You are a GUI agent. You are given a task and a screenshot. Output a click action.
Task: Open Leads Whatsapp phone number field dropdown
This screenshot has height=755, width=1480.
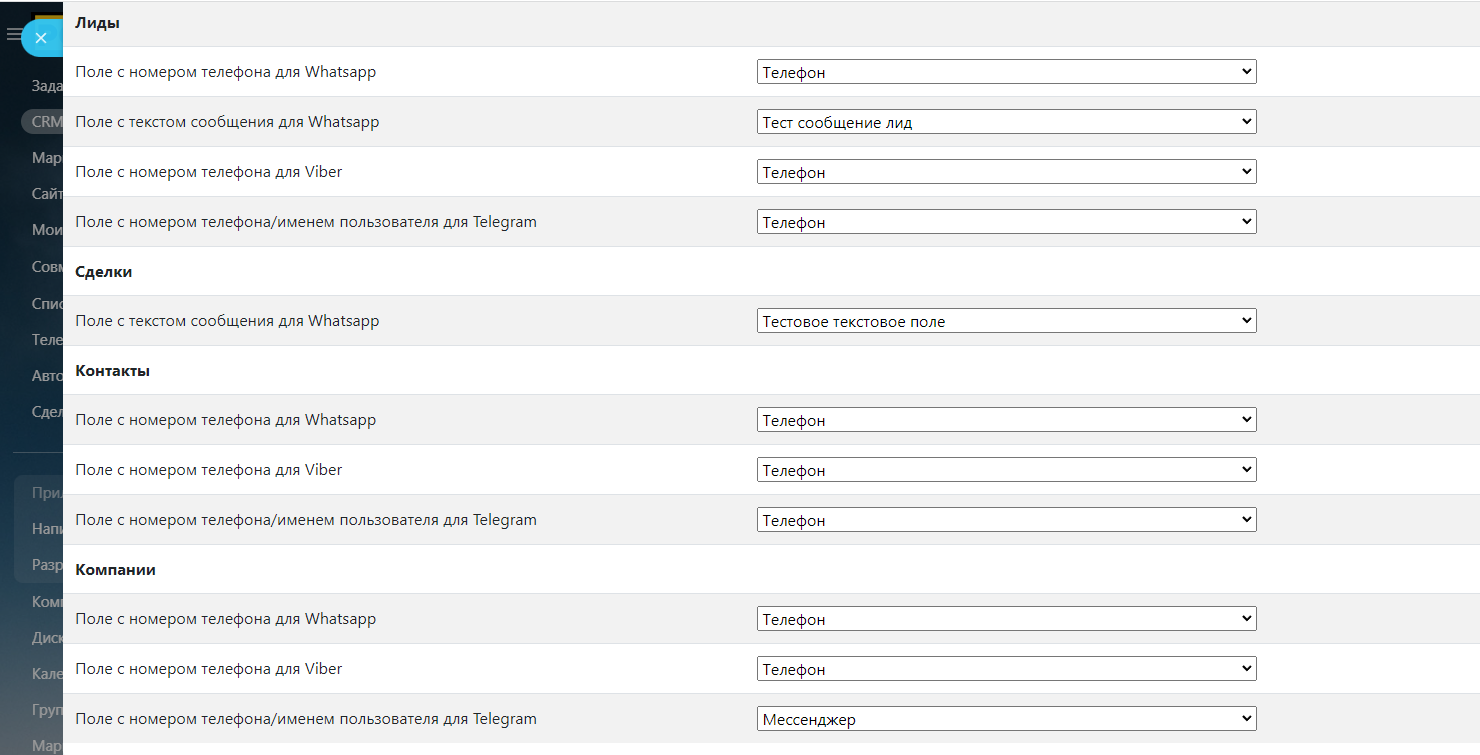pyautogui.click(x=1006, y=72)
